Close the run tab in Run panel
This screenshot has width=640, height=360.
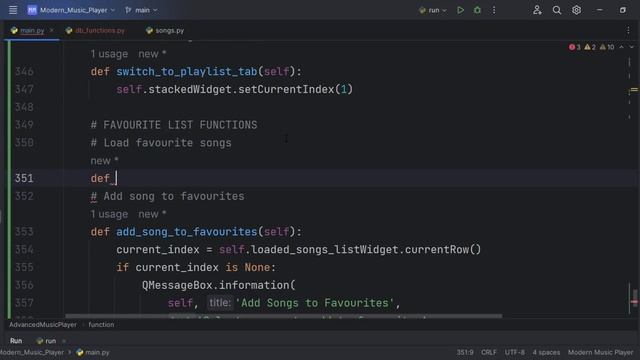click(64, 341)
